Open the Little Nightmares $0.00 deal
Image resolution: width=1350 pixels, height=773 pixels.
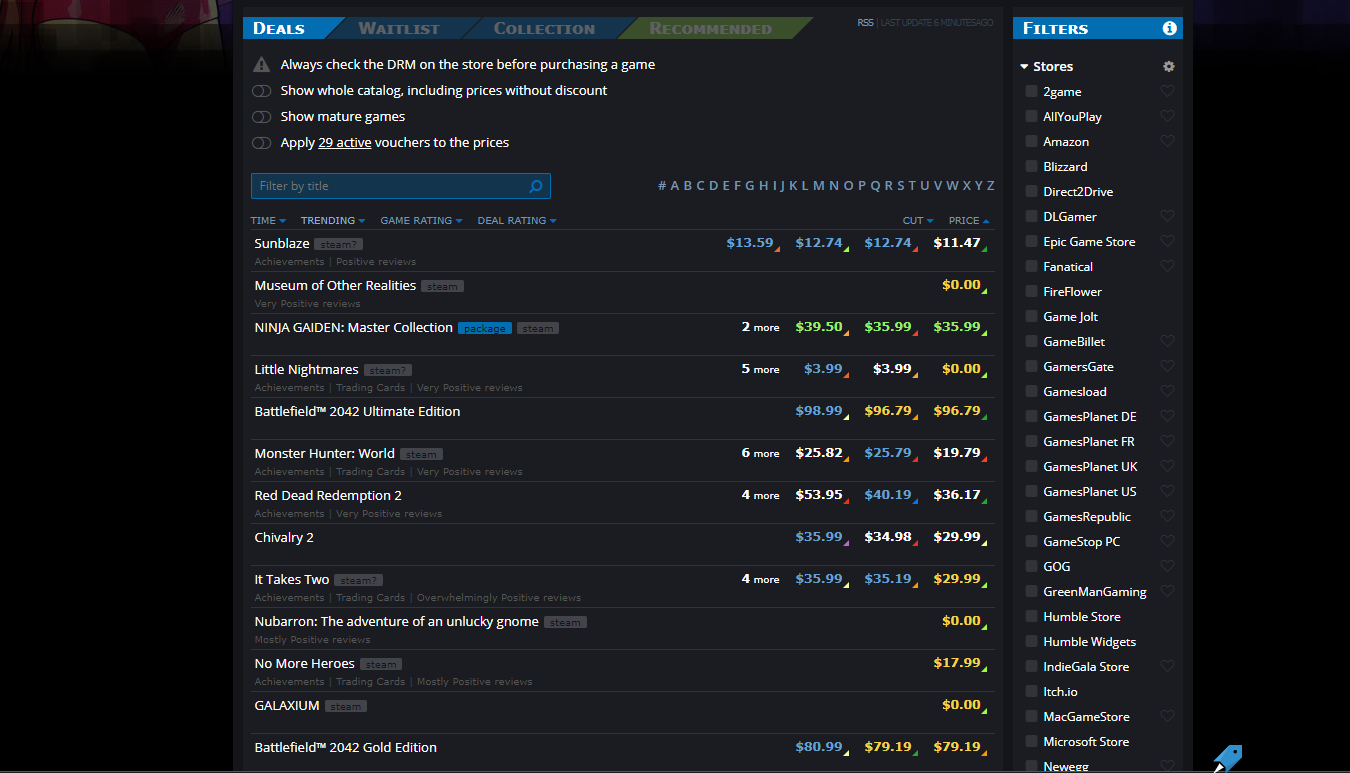pos(961,368)
